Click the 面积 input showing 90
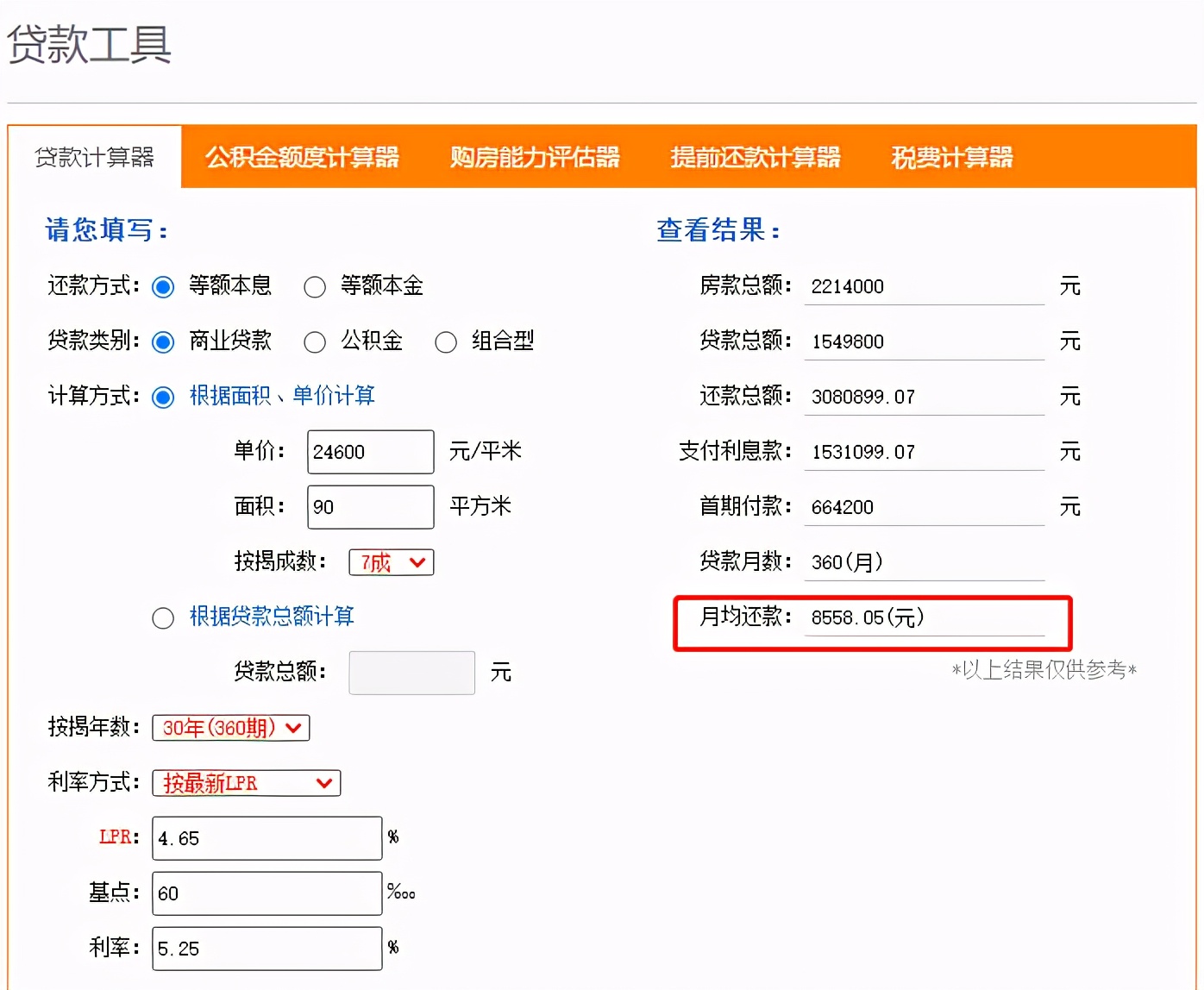Image resolution: width=1204 pixels, height=990 pixels. pyautogui.click(x=369, y=506)
